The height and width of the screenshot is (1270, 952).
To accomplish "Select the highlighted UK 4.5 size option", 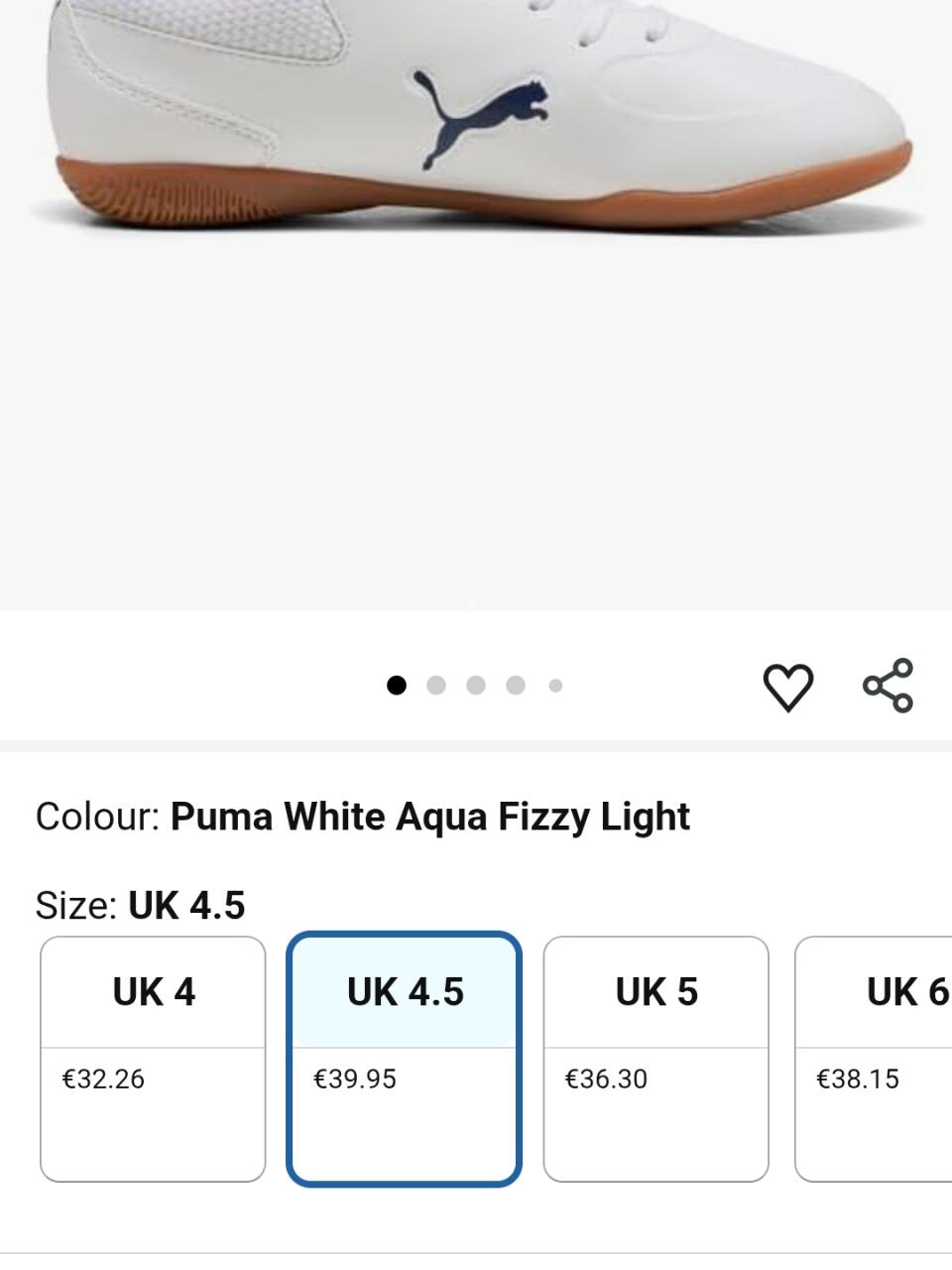I will pos(405,992).
